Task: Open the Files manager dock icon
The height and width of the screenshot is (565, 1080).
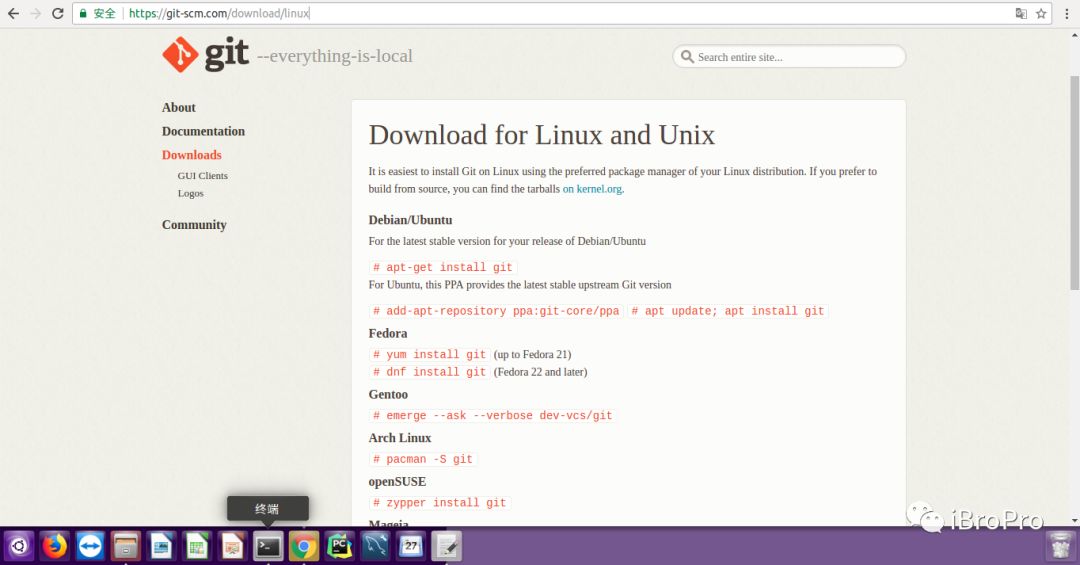Action: [x=126, y=547]
